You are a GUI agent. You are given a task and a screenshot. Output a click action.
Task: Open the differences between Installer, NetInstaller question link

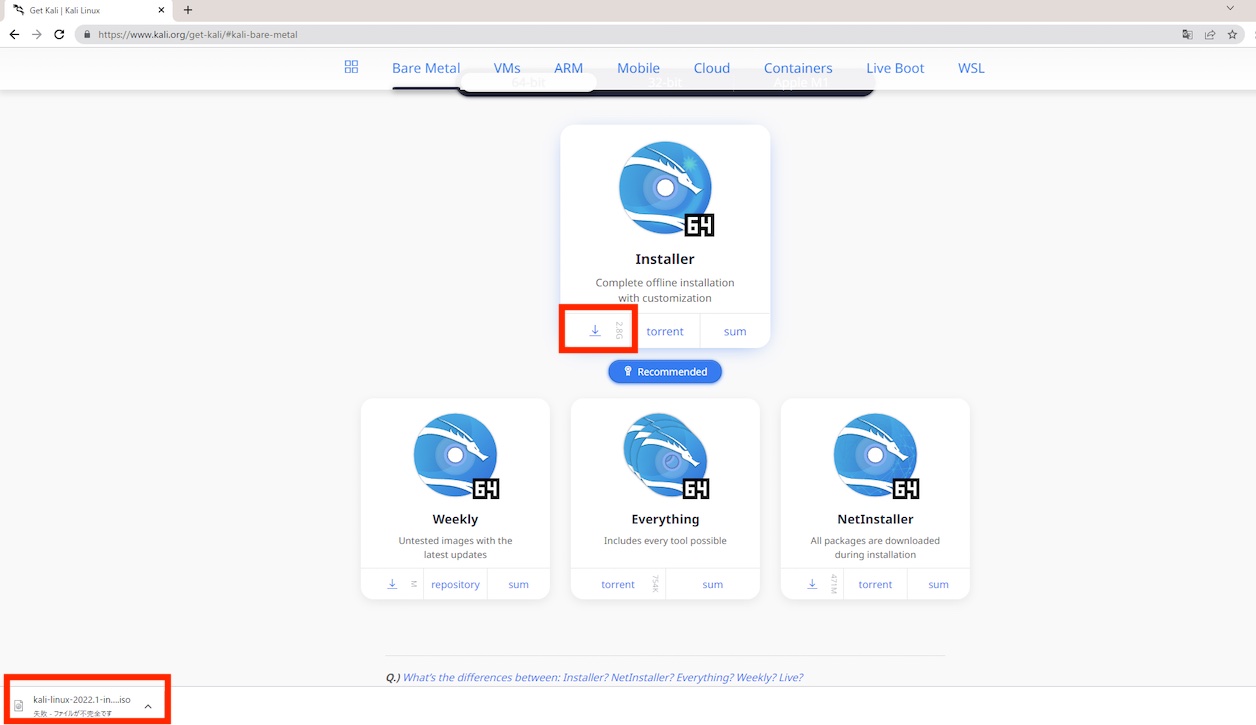click(x=602, y=677)
